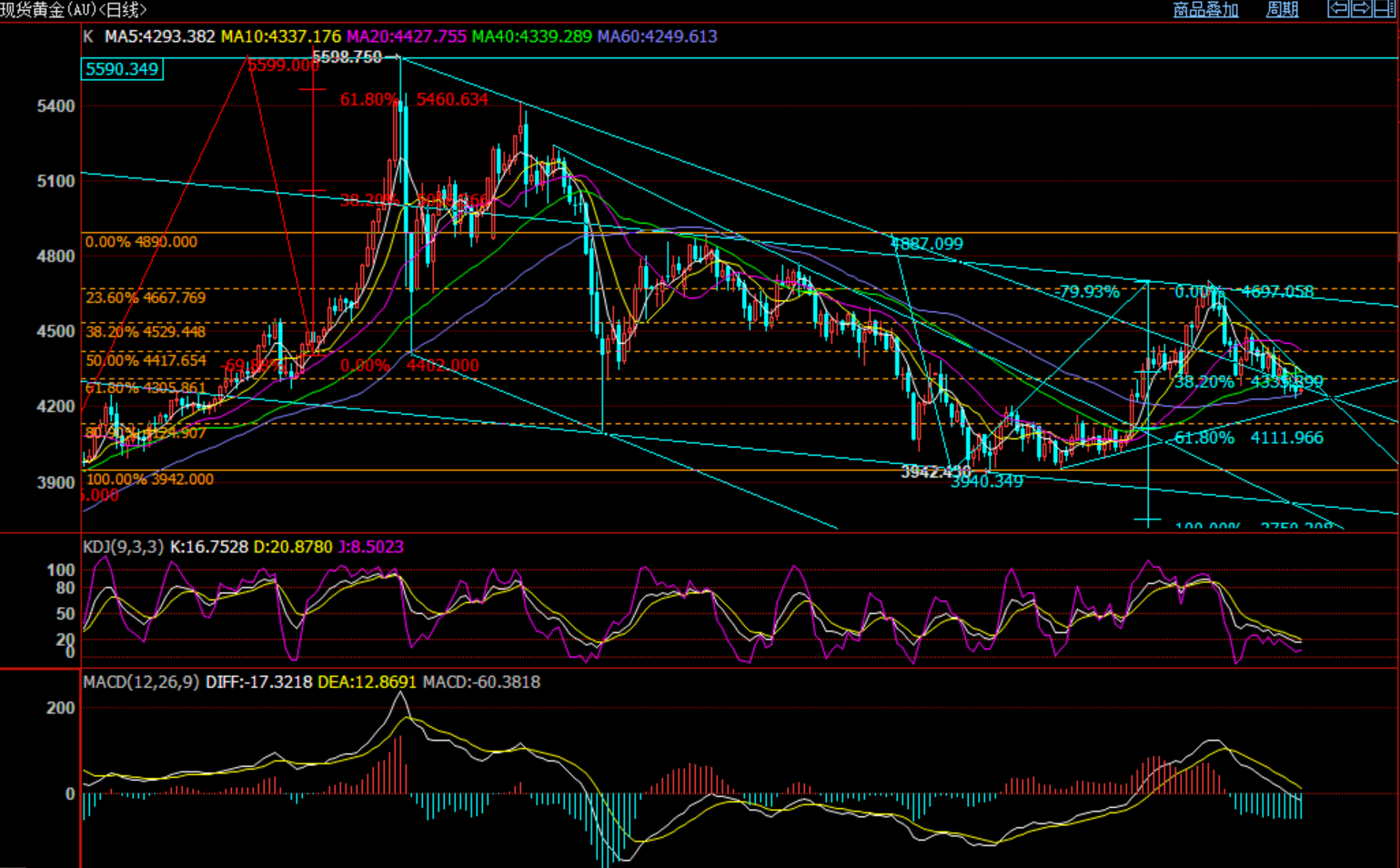
Task: Click the 5400 price axis label
Action: point(55,106)
